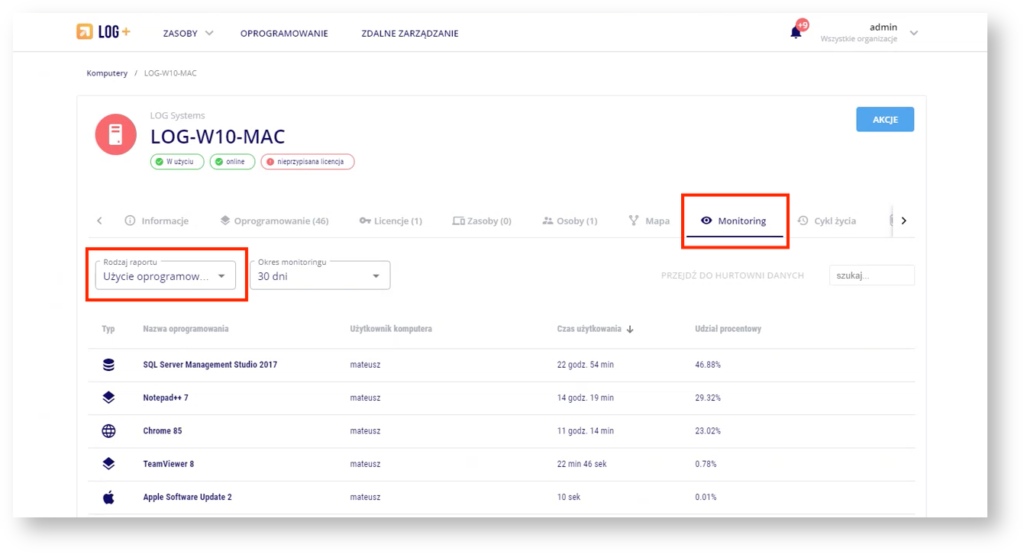Switch to the Zasoby (0) tab
Viewport: 1024px width, 554px height.
click(482, 221)
